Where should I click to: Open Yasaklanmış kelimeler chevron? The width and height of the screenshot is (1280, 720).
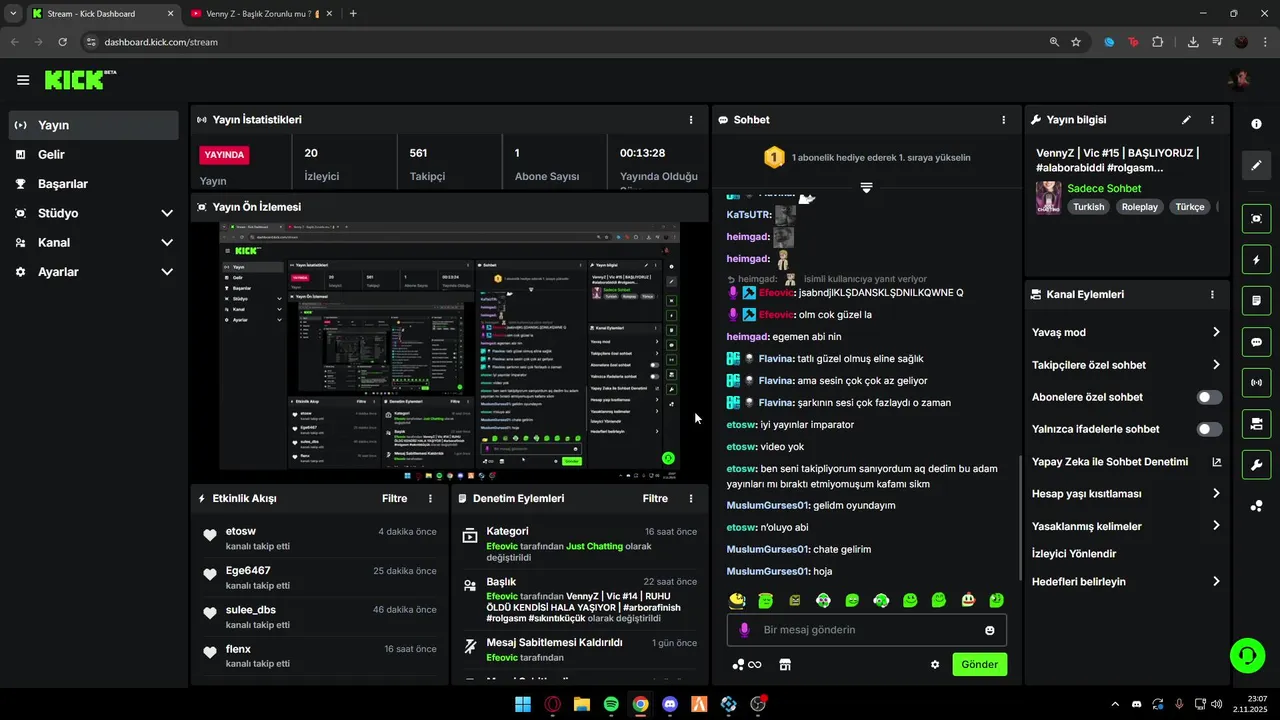[x=1216, y=526]
